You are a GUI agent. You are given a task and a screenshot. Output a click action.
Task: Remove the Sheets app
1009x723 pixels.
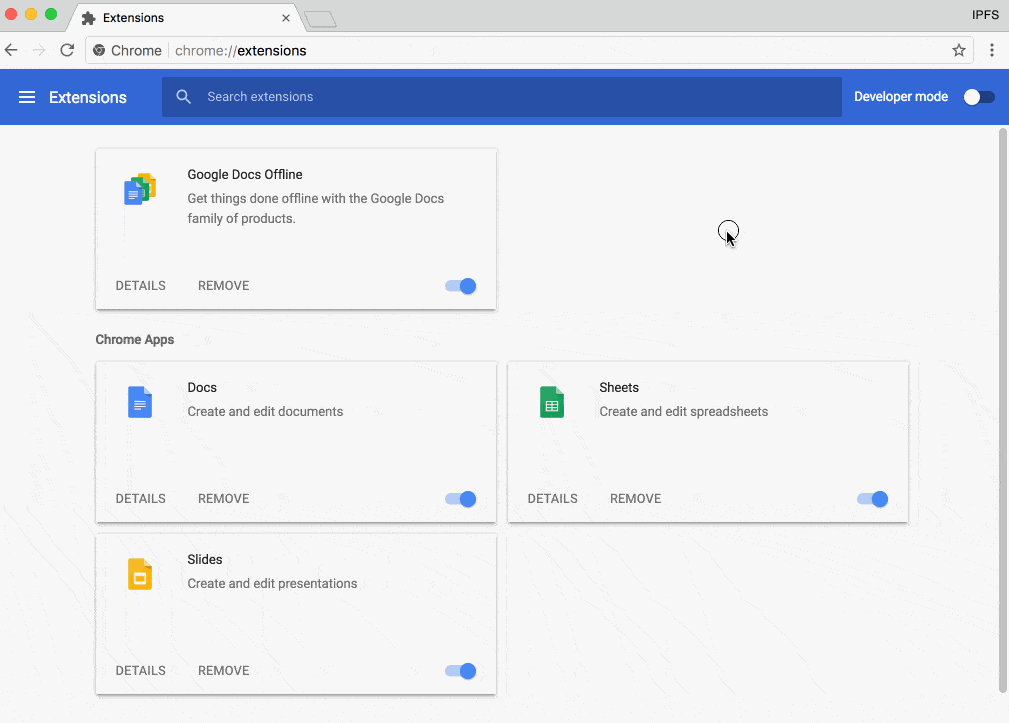point(635,499)
